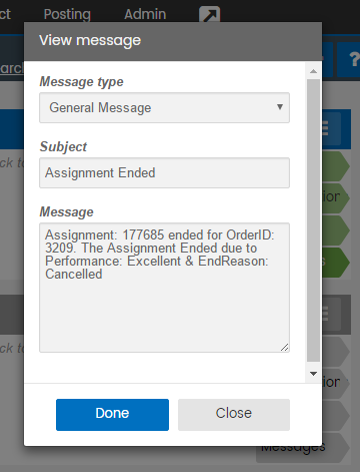Click the partially visible search link at left
Viewport: 360px width, 472px height.
12,68
